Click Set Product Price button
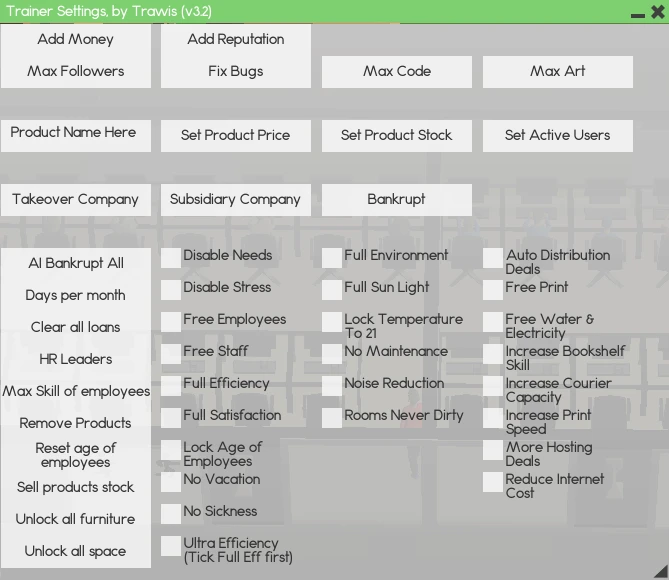The height and width of the screenshot is (580, 669). pyautogui.click(x=236, y=135)
